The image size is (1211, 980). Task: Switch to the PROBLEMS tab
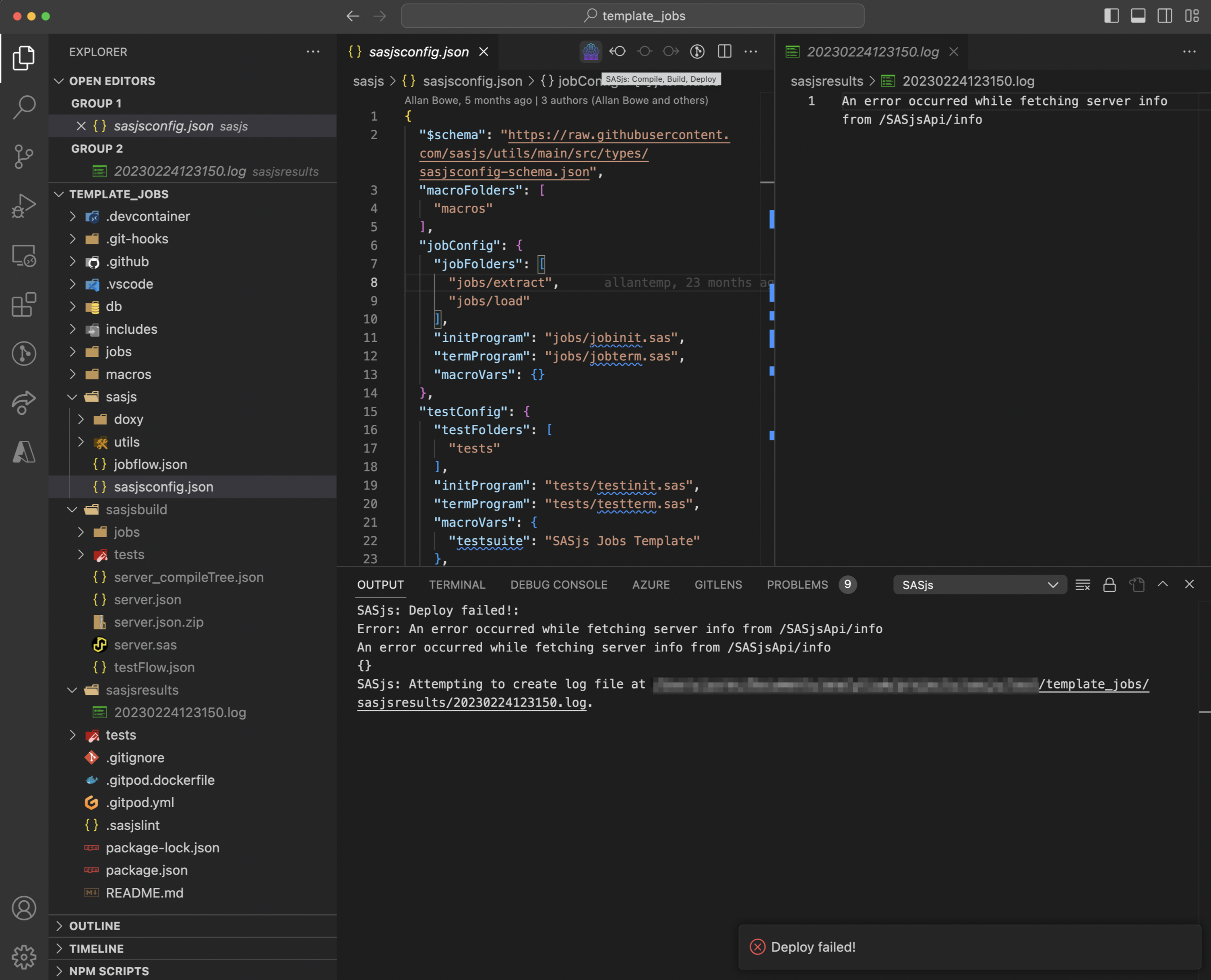(797, 585)
